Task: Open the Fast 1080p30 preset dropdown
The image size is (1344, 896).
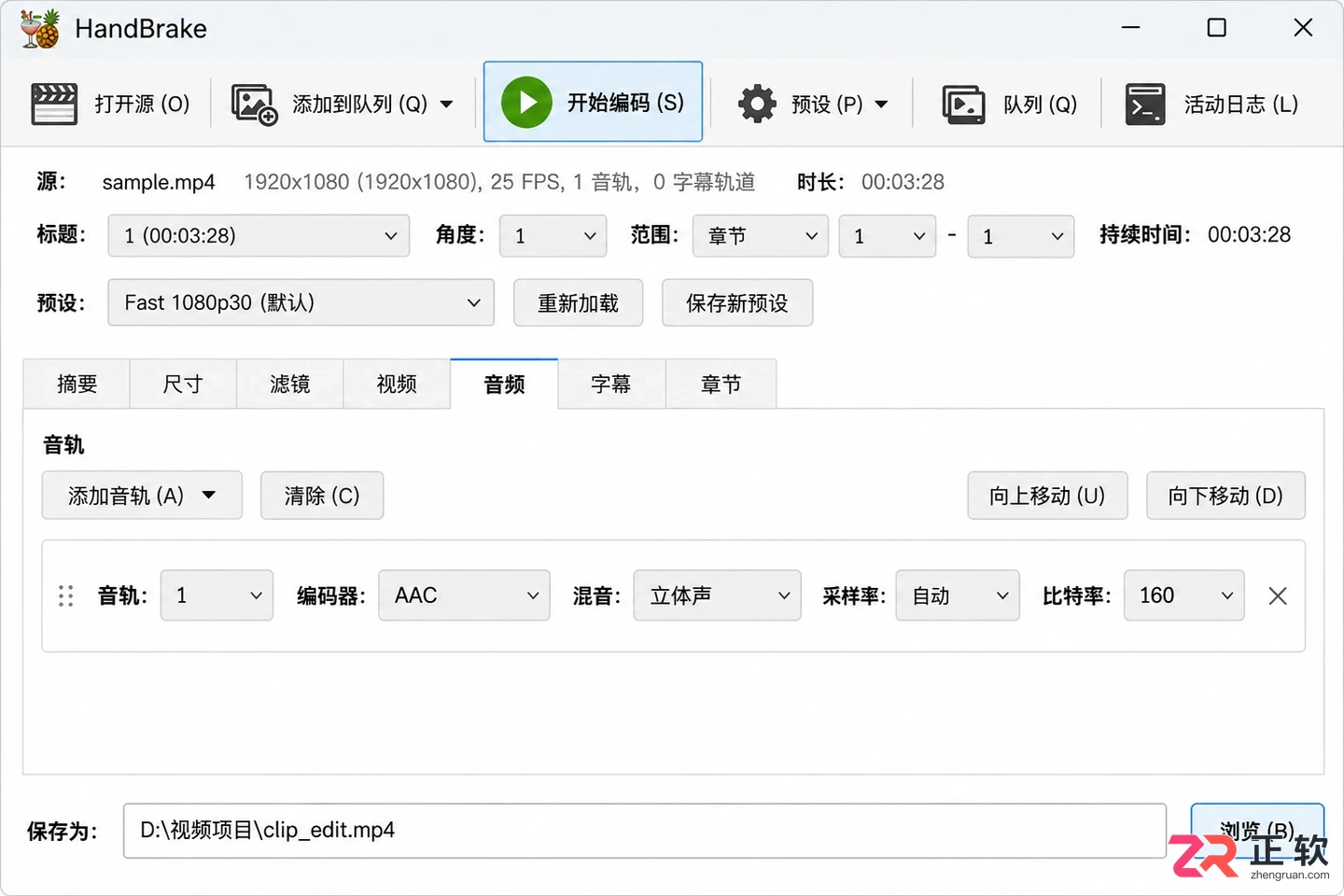Action: click(x=301, y=302)
